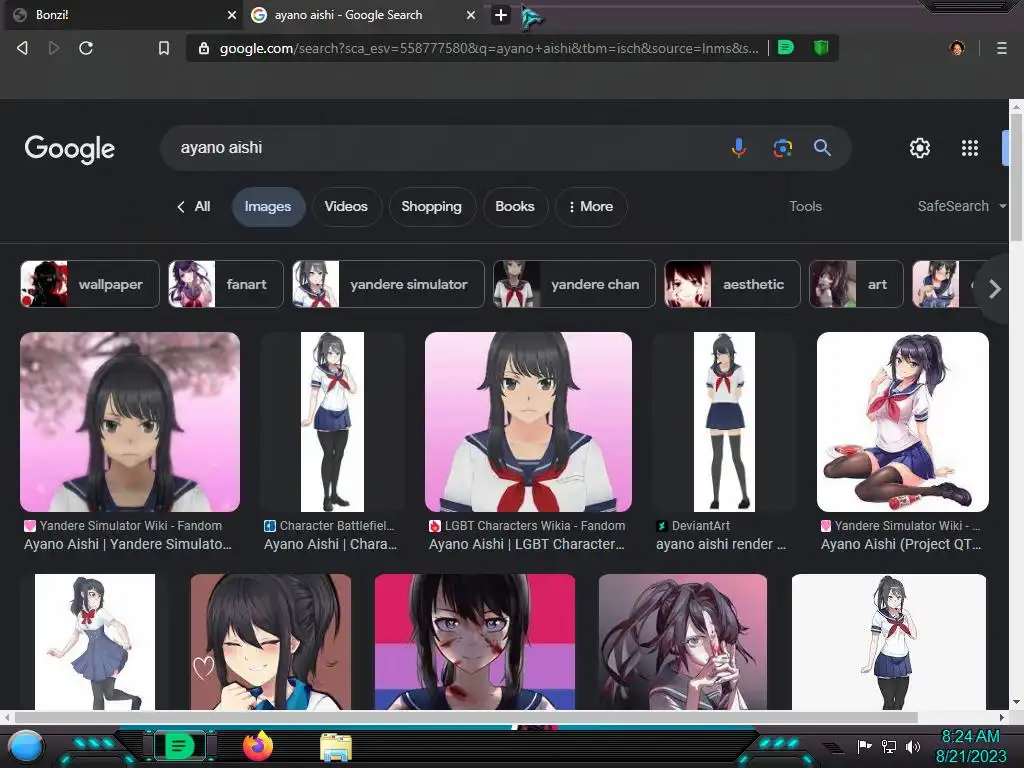Launch Firefox from the taskbar
The width and height of the screenshot is (1024, 768).
(258, 746)
